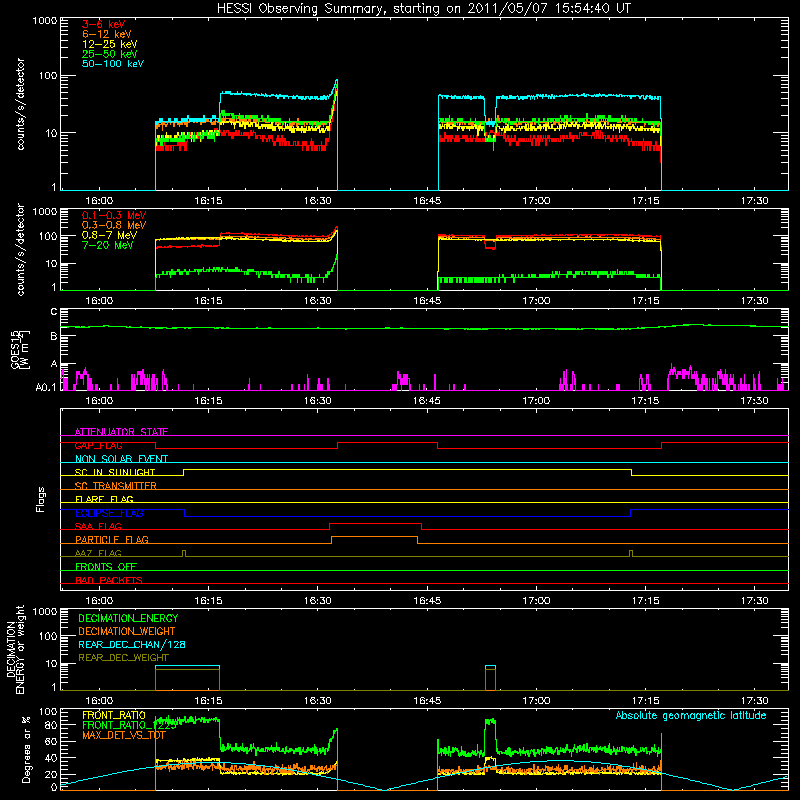Click the '0.3-0.8 MeV' legend entry
This screenshot has width=800, height=800.
tap(114, 225)
